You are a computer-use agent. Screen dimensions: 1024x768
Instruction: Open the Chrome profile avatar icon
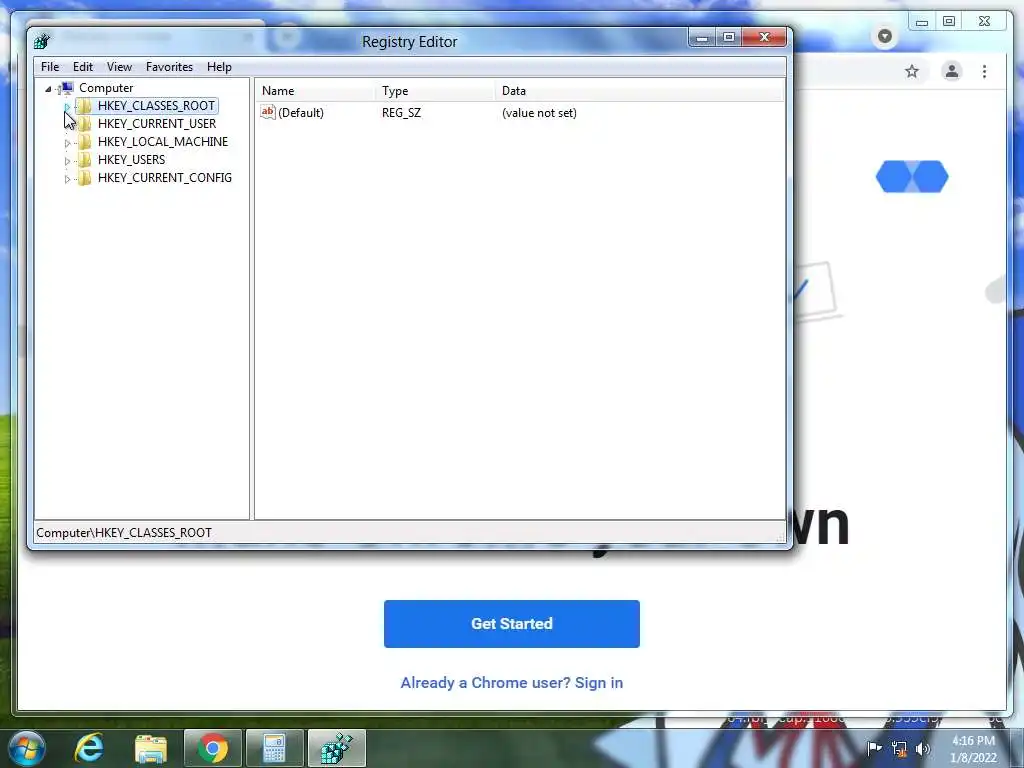[952, 71]
